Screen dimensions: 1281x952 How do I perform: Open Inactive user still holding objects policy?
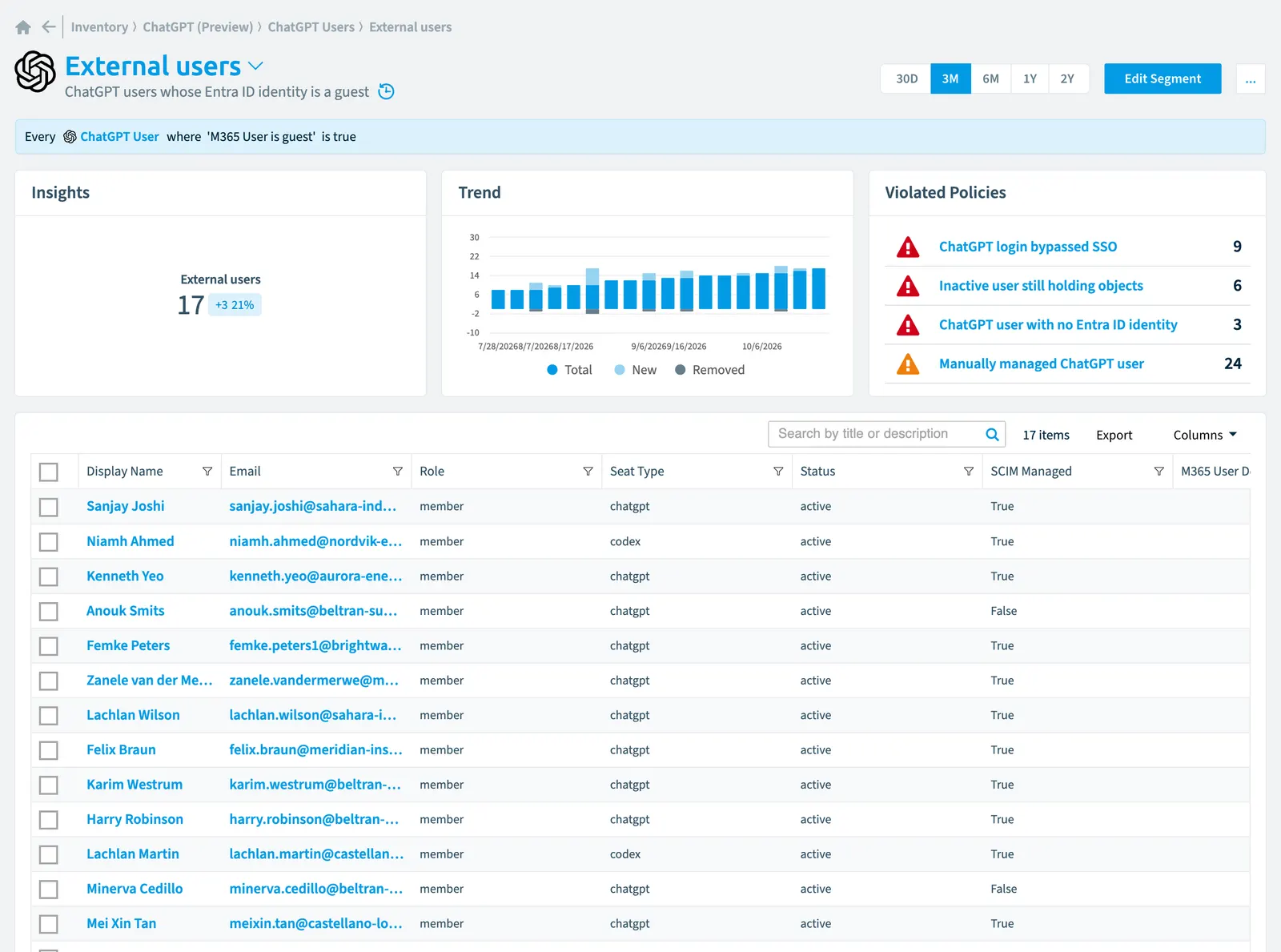(x=1041, y=286)
